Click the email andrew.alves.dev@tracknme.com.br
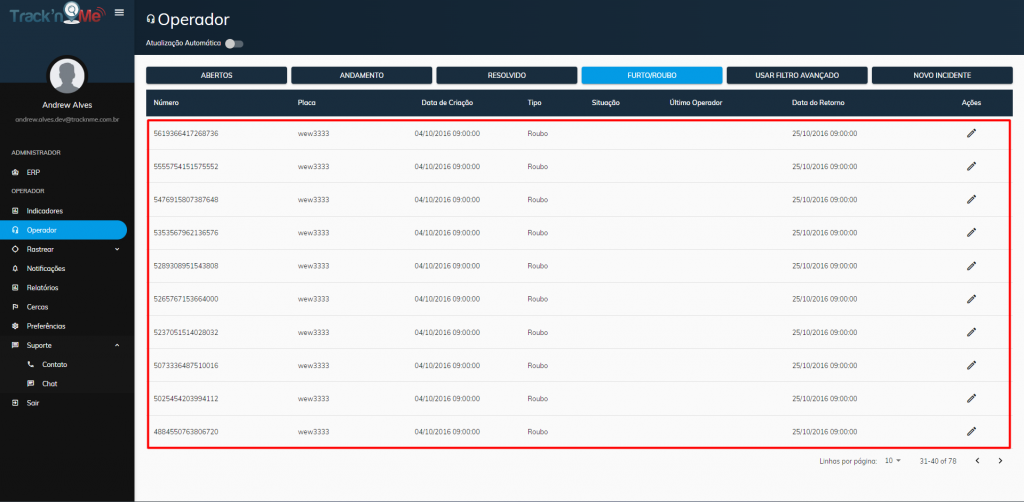The image size is (1024, 502). coord(67,119)
